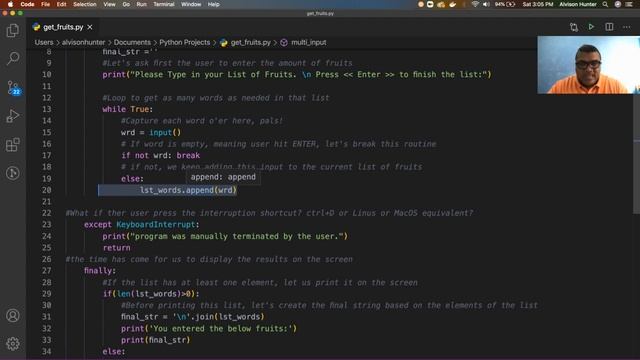Click the alvisonhunter breadcrumb segment
The height and width of the screenshot is (360, 640).
pyautogui.click(x=83, y=42)
